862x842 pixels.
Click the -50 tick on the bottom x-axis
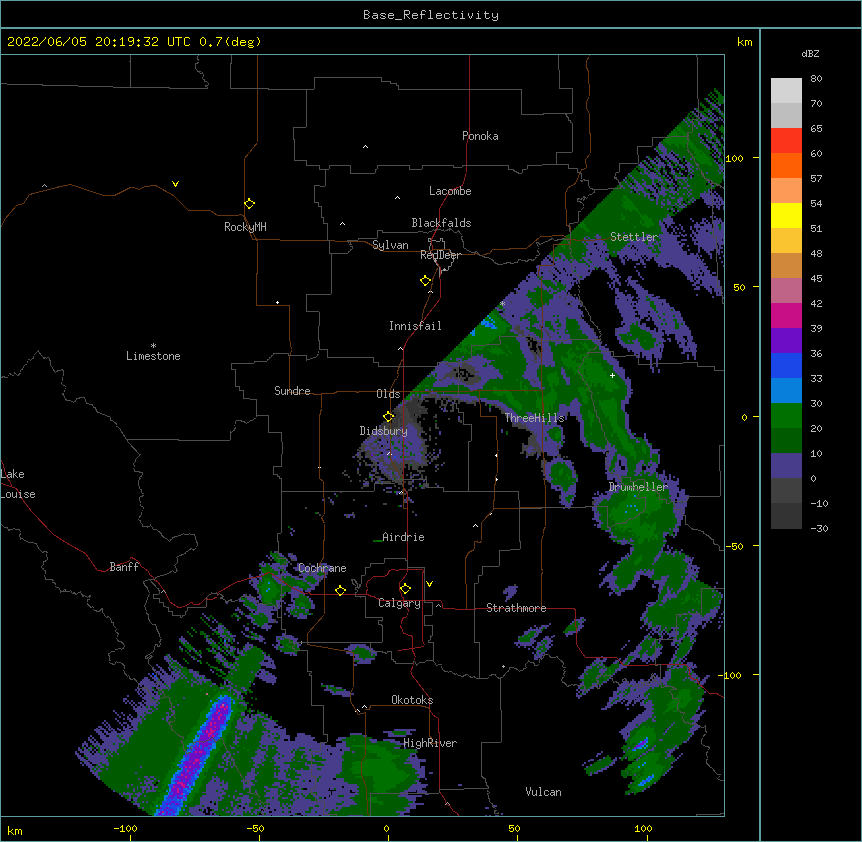(x=256, y=828)
